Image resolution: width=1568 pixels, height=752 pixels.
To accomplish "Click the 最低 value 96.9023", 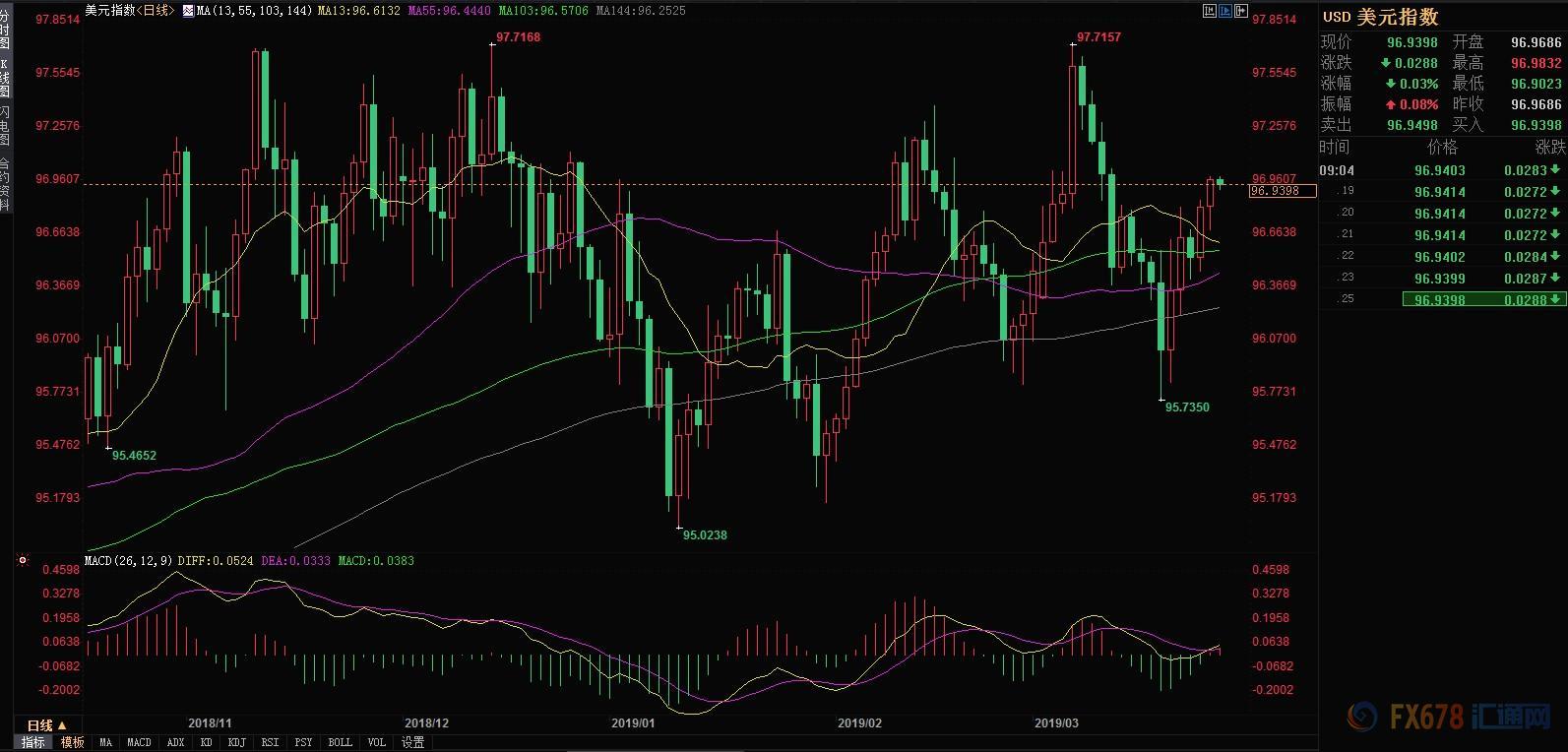I will [1536, 85].
